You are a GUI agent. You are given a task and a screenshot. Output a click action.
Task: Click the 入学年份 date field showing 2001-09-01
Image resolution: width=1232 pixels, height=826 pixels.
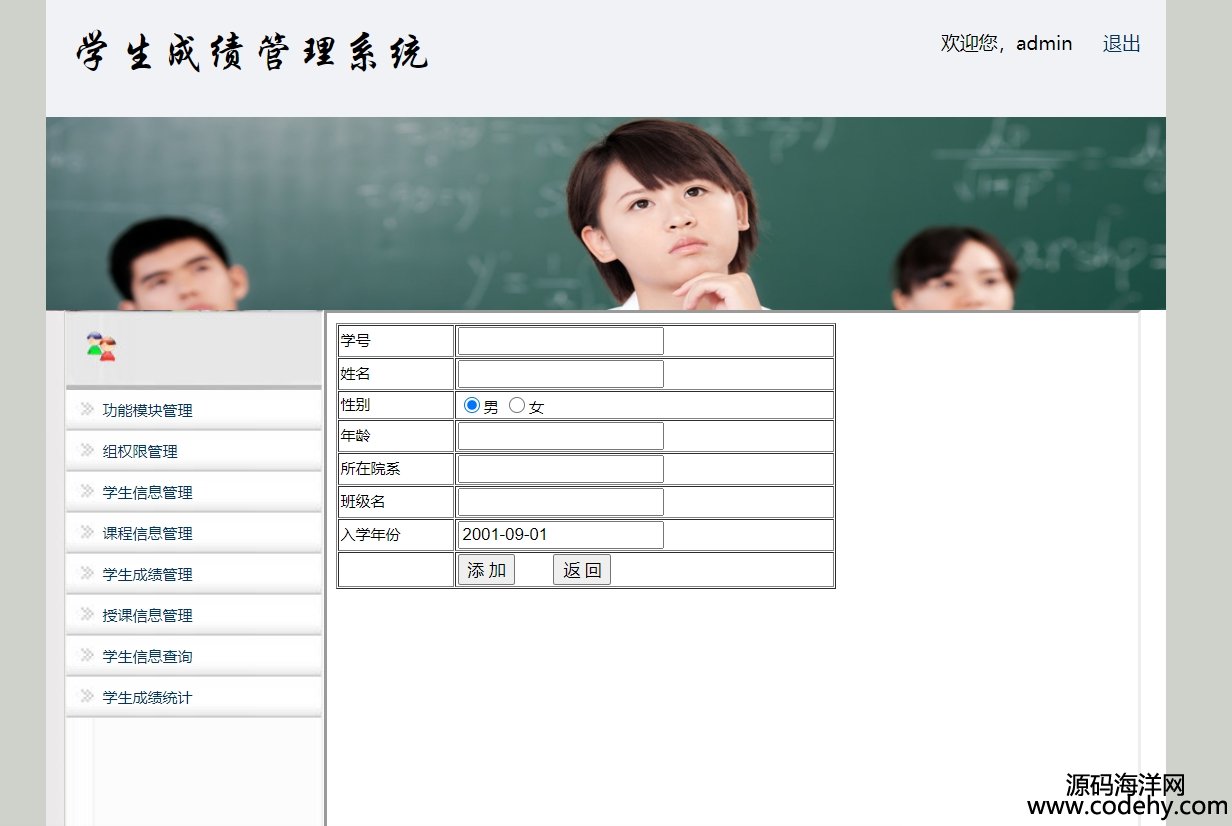tap(561, 535)
